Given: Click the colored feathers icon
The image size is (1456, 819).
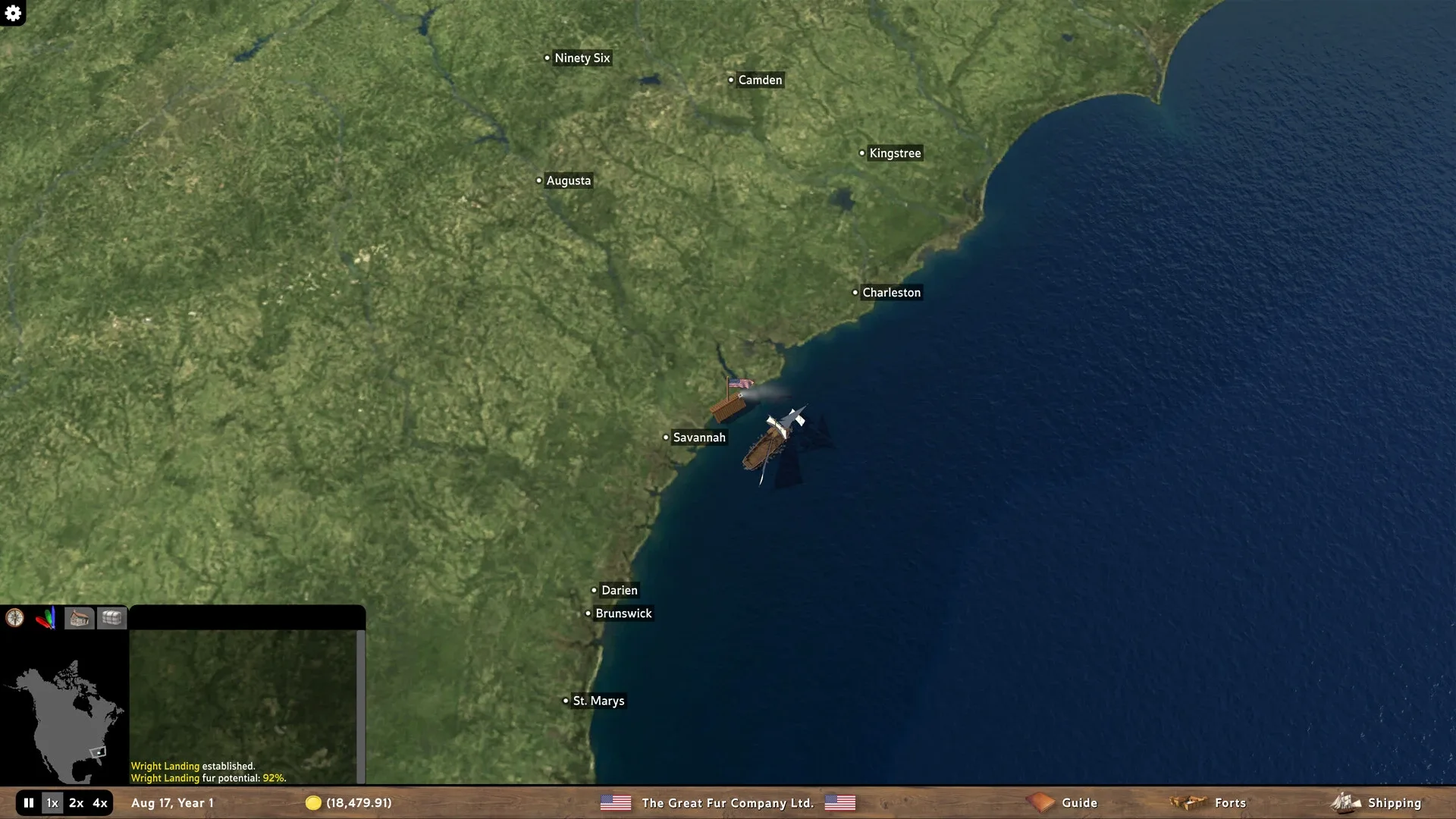Looking at the screenshot, I should 46,619.
